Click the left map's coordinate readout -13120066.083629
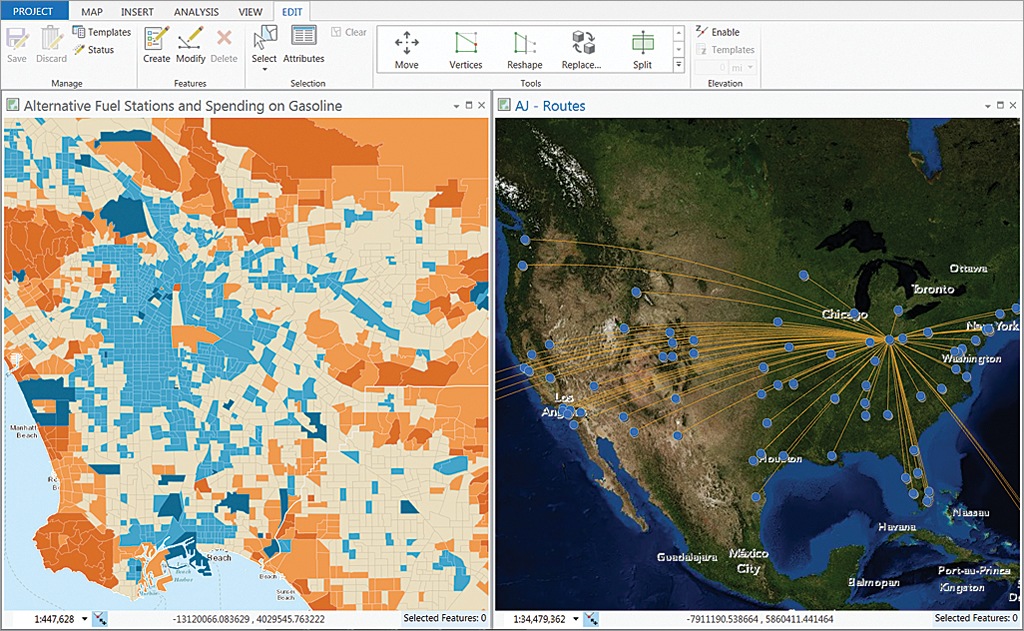 point(248,619)
